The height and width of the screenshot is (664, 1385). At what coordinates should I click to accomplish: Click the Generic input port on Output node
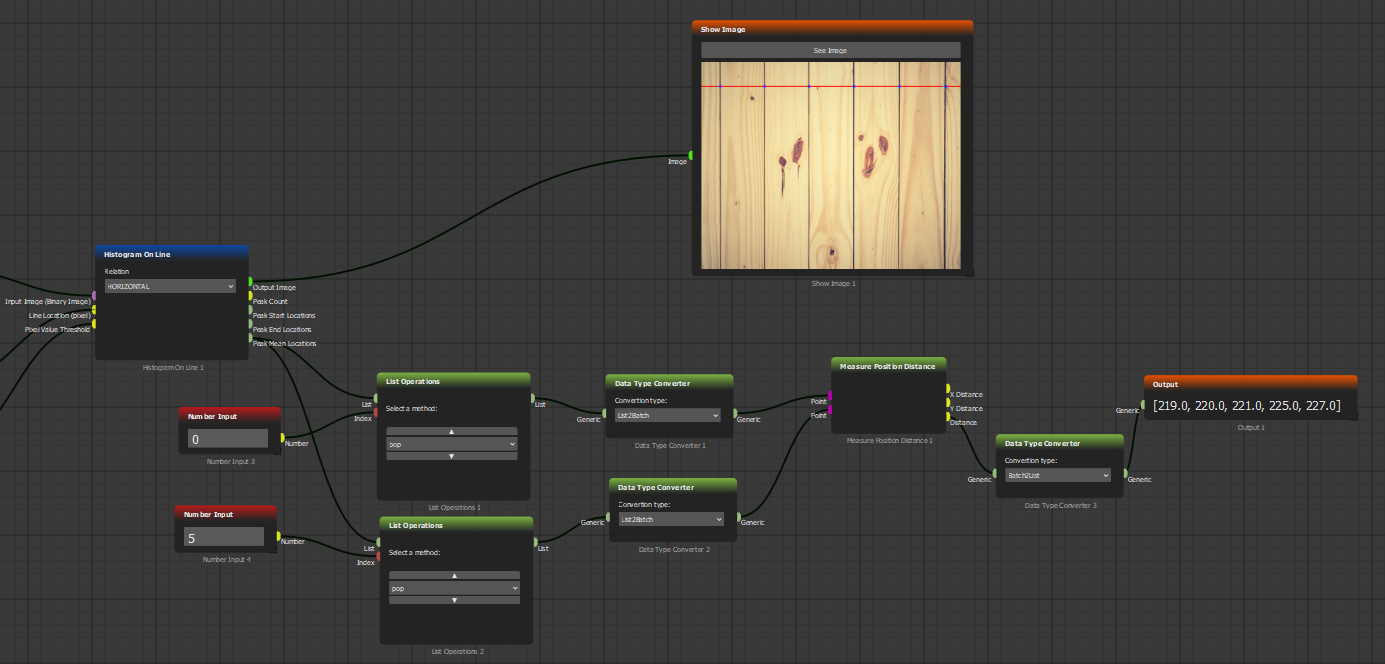coord(1143,405)
